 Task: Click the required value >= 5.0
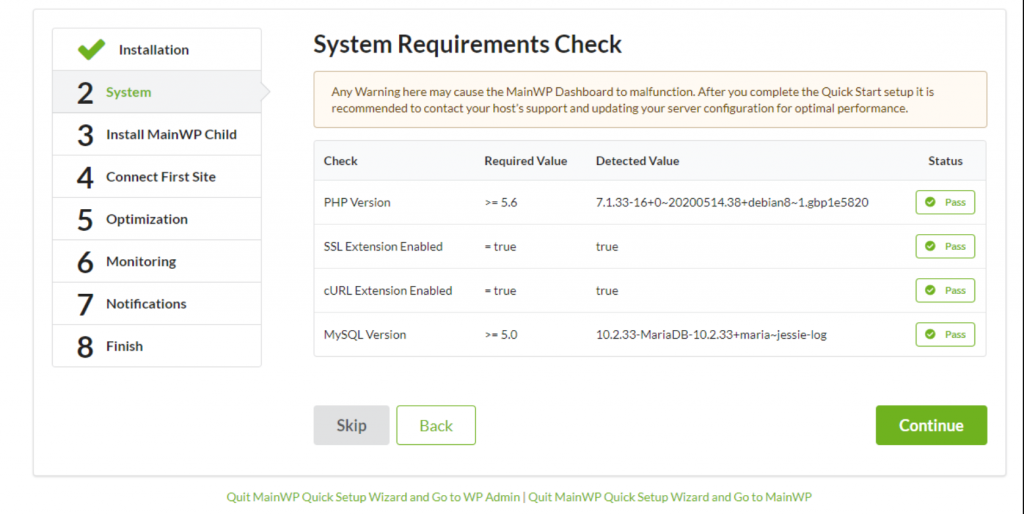coord(501,334)
